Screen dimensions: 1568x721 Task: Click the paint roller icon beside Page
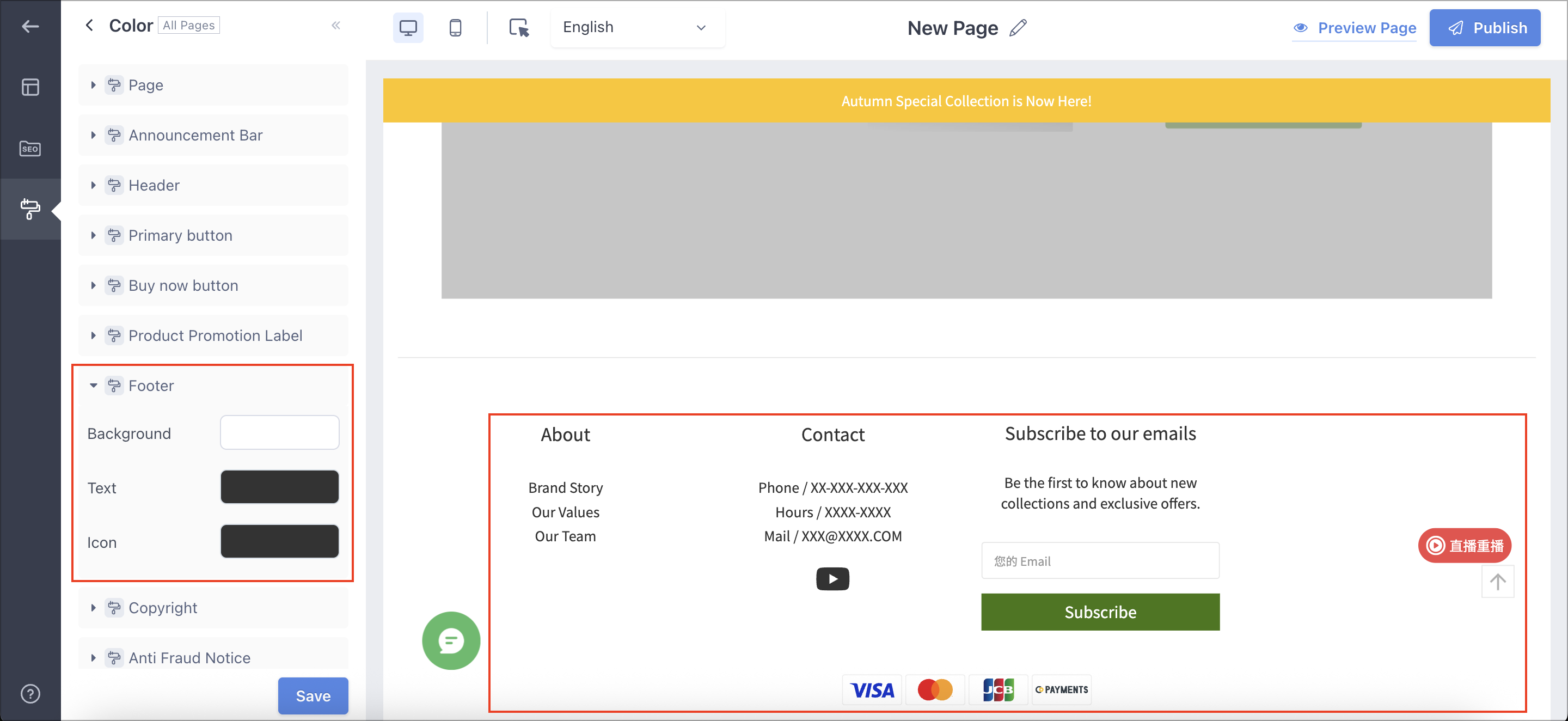[x=114, y=84]
